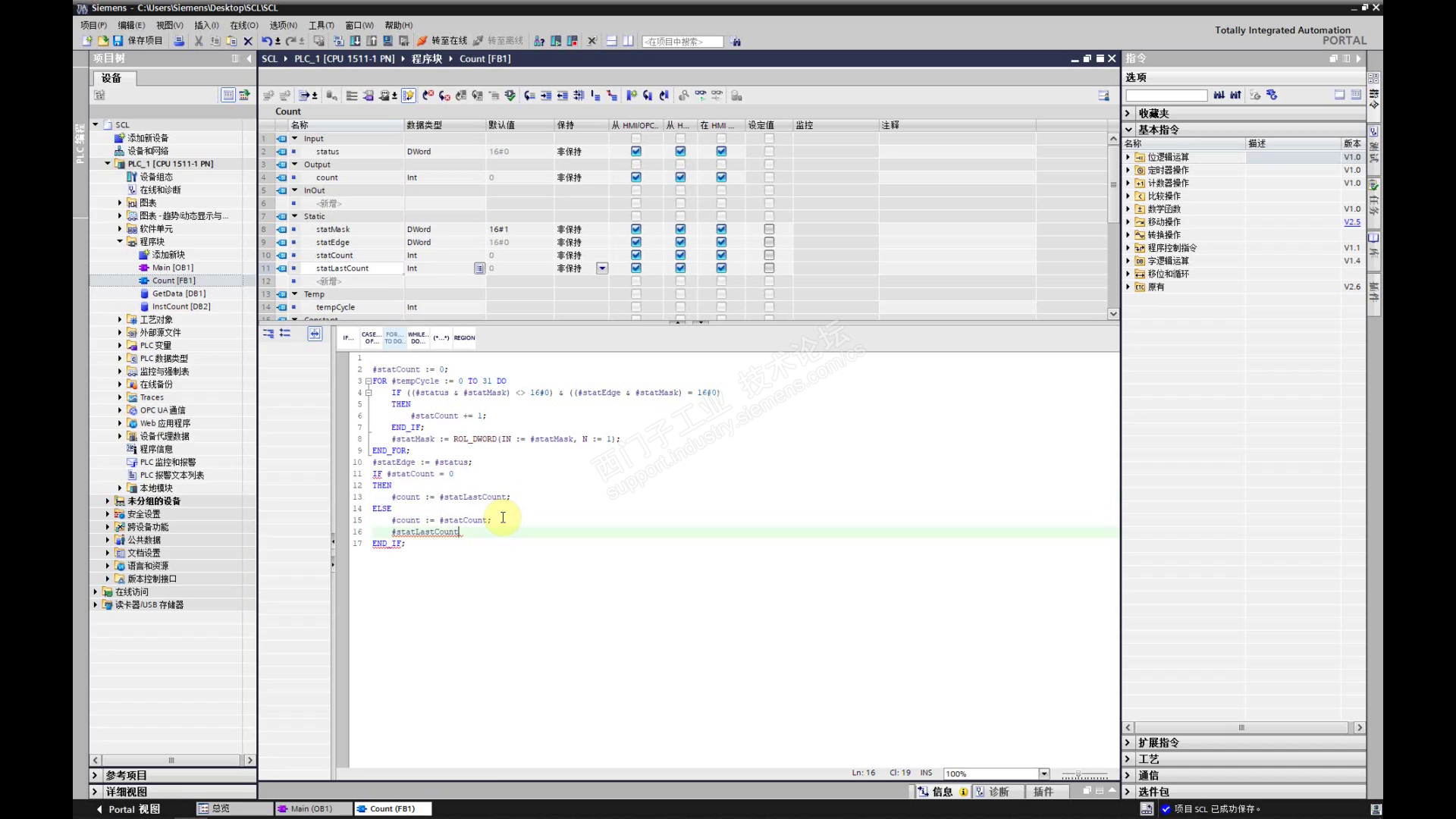Expand the PLC变量 tree folder
The height and width of the screenshot is (819, 1456).
pos(120,346)
